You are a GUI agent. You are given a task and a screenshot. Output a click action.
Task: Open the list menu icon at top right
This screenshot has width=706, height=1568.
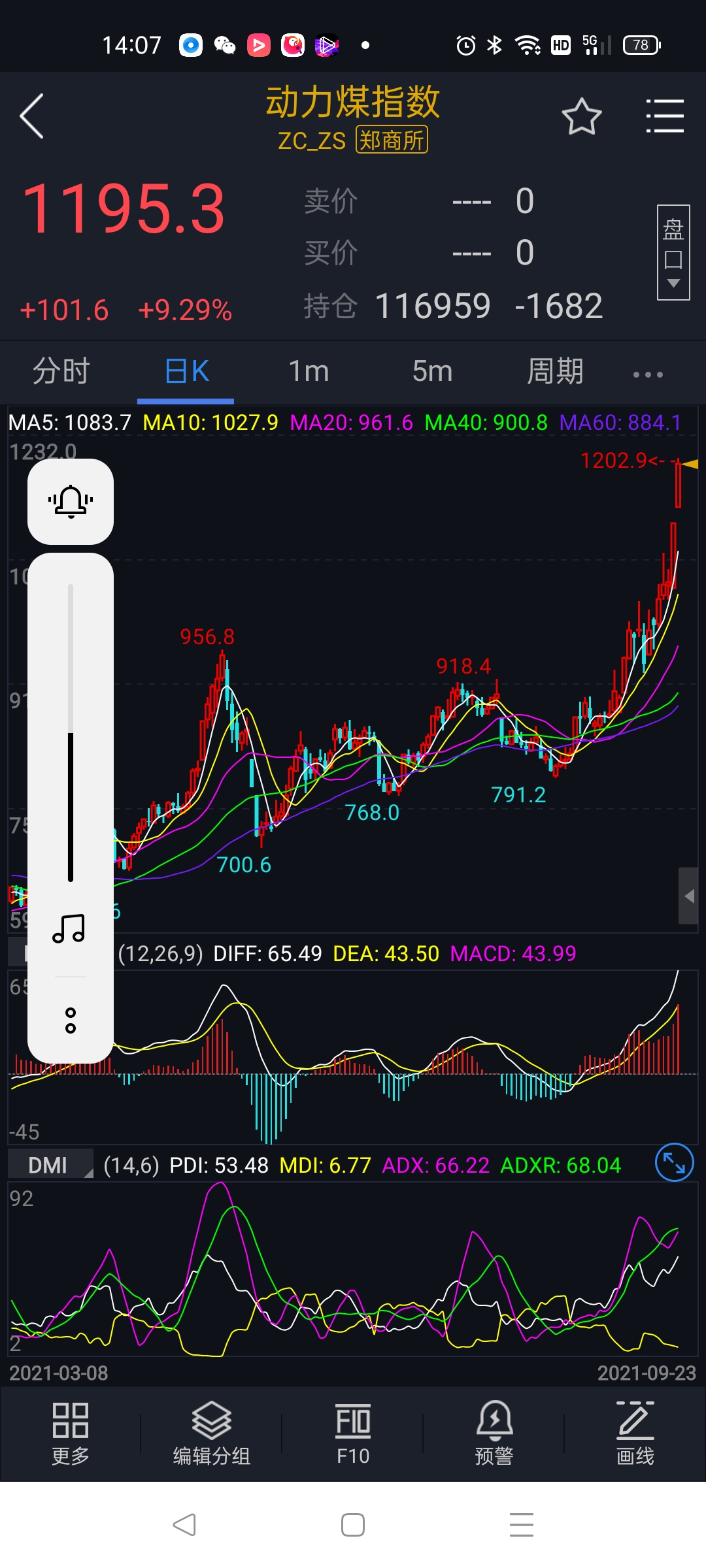point(664,116)
